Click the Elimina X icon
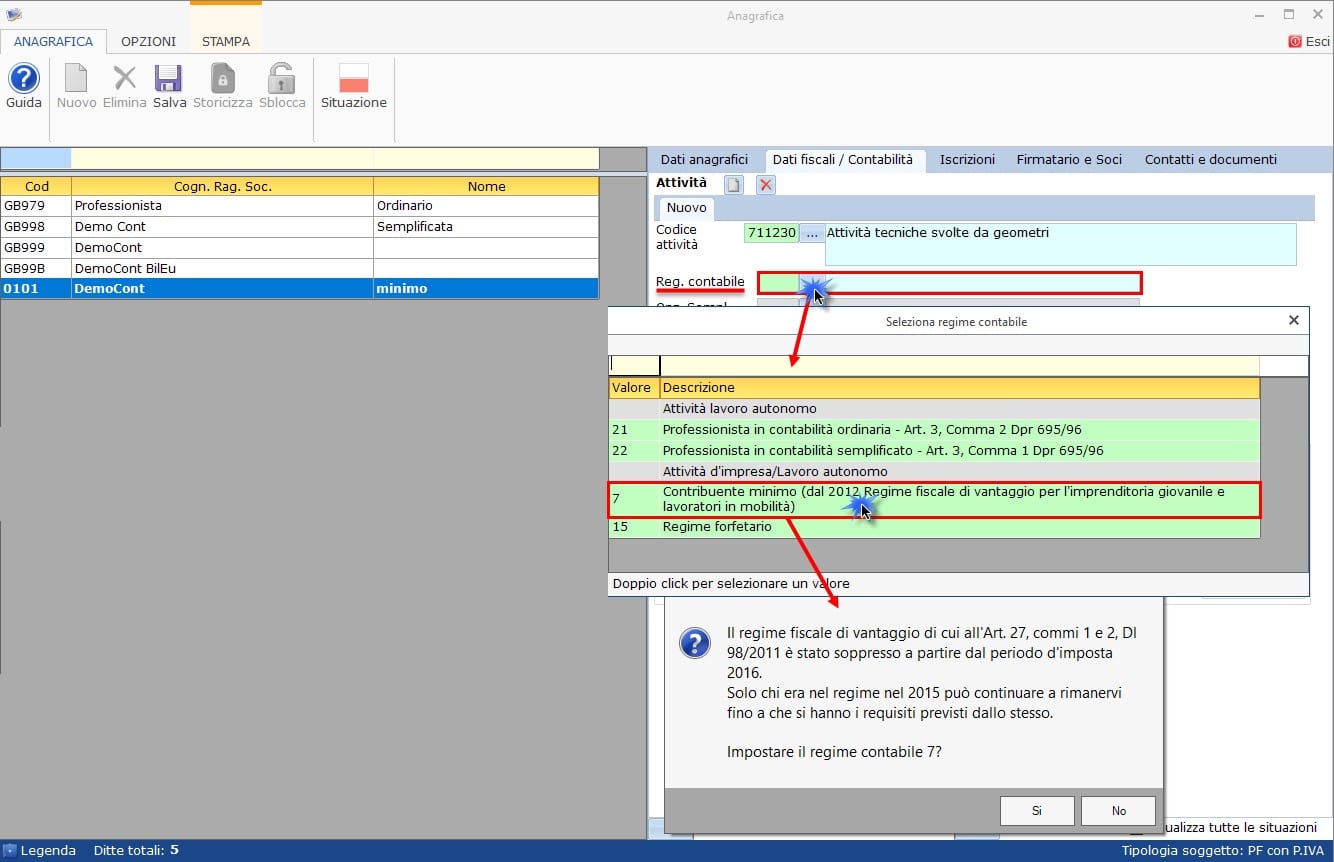The height and width of the screenshot is (862, 1334). [124, 79]
